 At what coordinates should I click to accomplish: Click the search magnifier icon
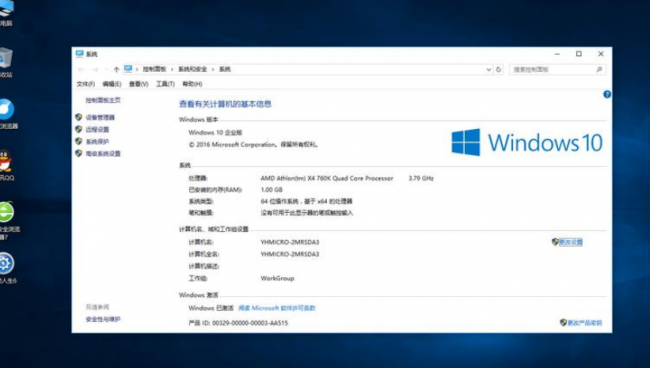pos(599,70)
